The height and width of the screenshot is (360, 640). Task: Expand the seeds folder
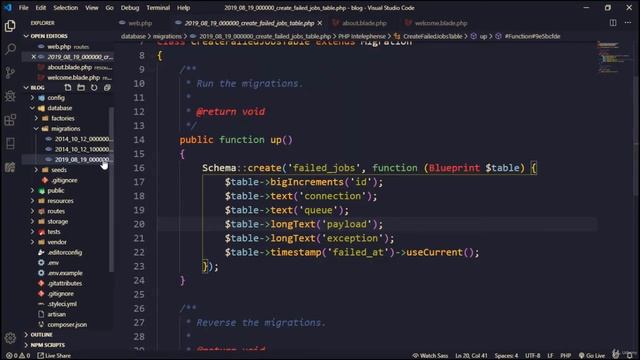(59, 170)
